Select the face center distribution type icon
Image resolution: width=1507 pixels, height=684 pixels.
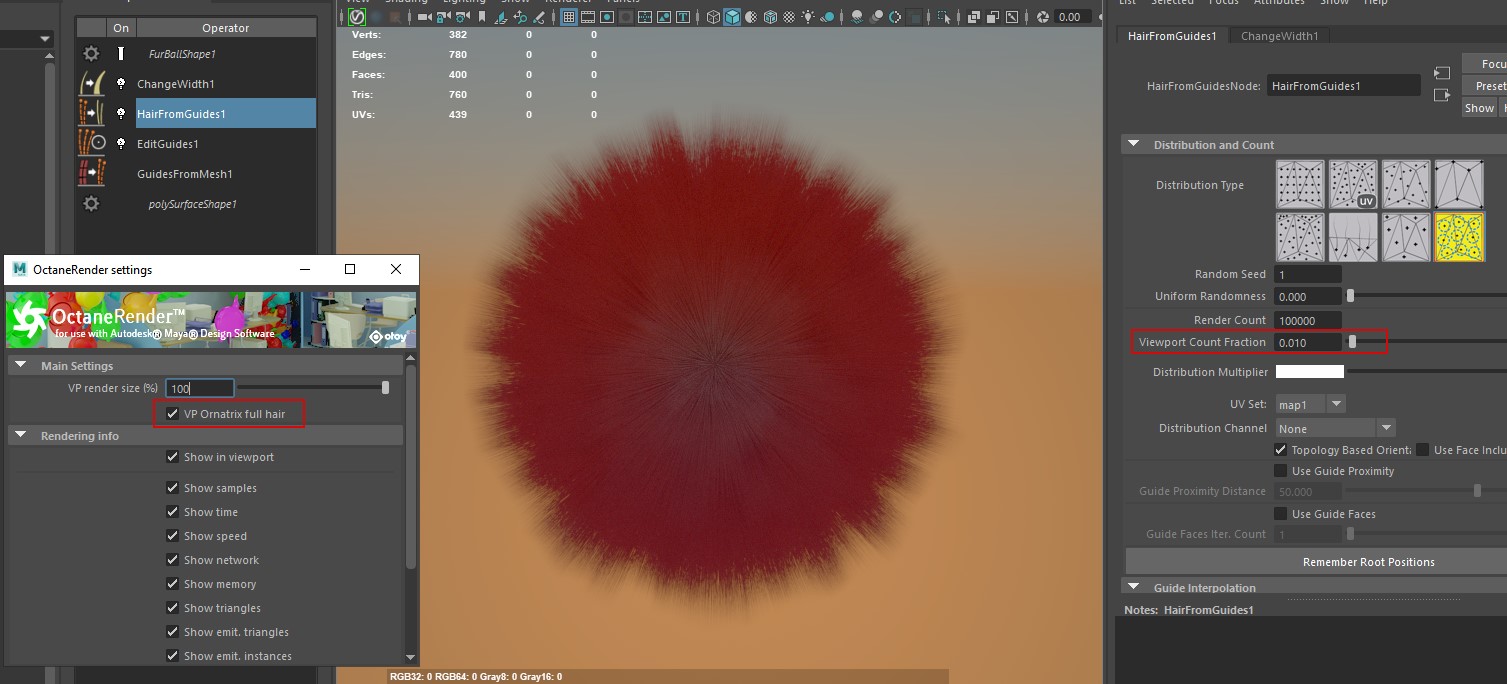(1406, 237)
